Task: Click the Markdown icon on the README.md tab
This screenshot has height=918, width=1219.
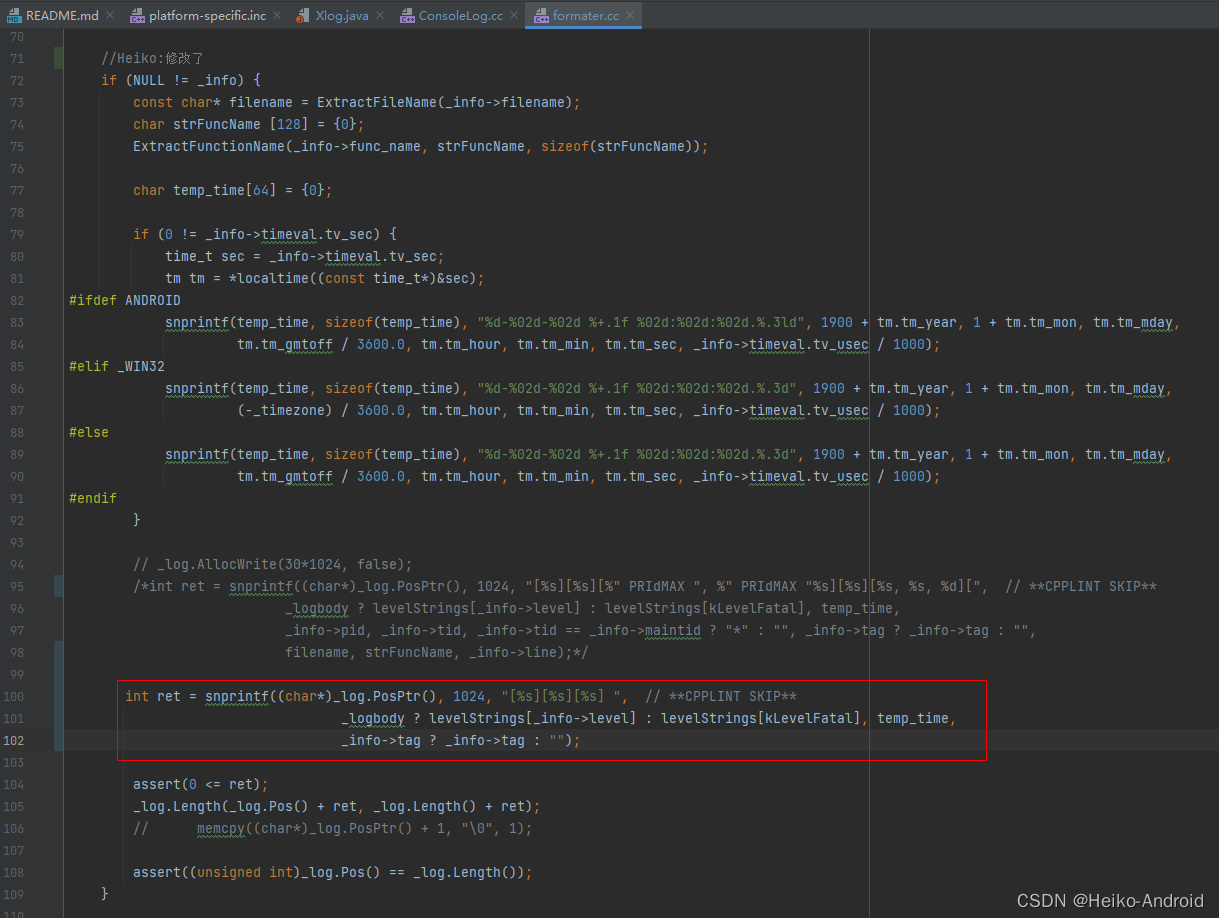Action: [14, 15]
